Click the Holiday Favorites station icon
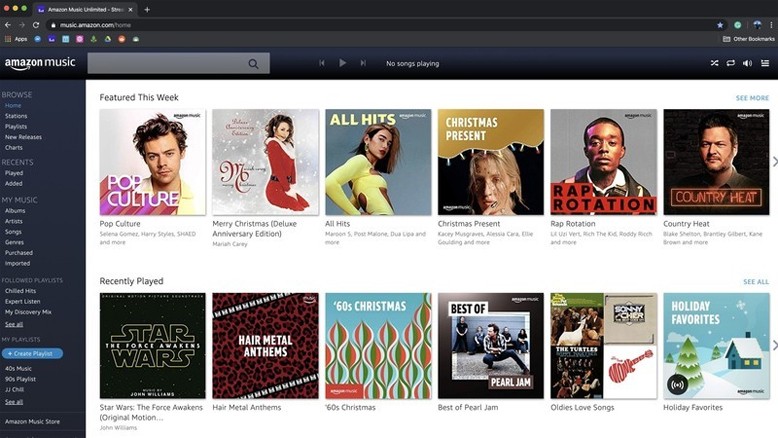Image resolution: width=778 pixels, height=438 pixels. tap(677, 384)
